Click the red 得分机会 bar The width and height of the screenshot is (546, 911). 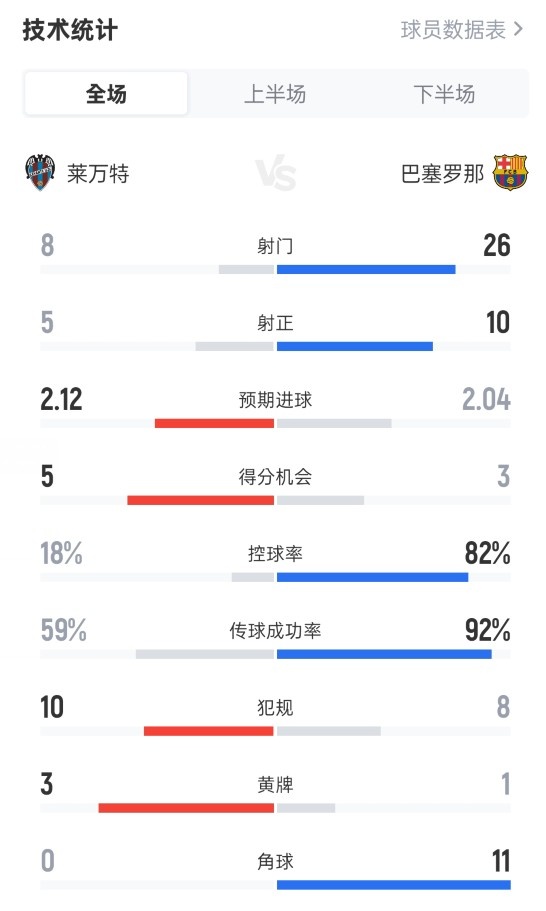tap(200, 500)
